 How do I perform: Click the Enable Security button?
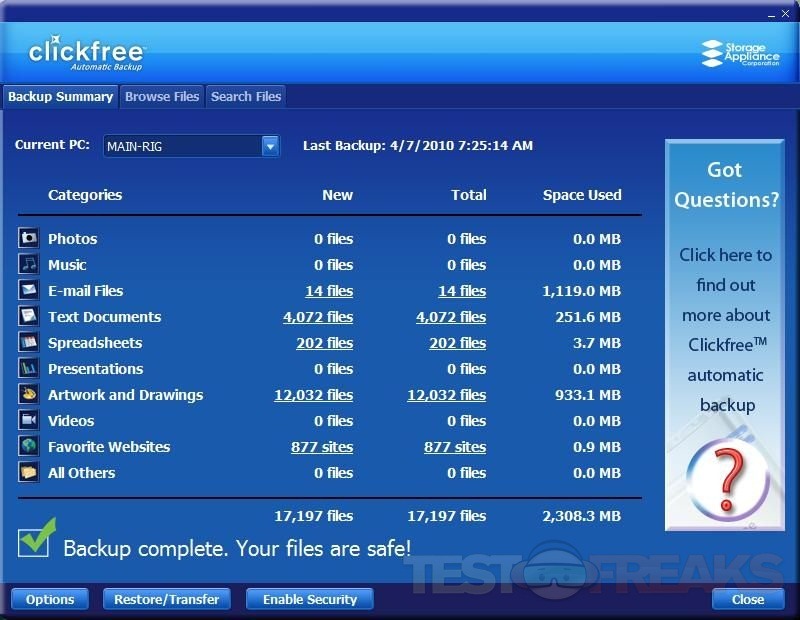click(309, 599)
